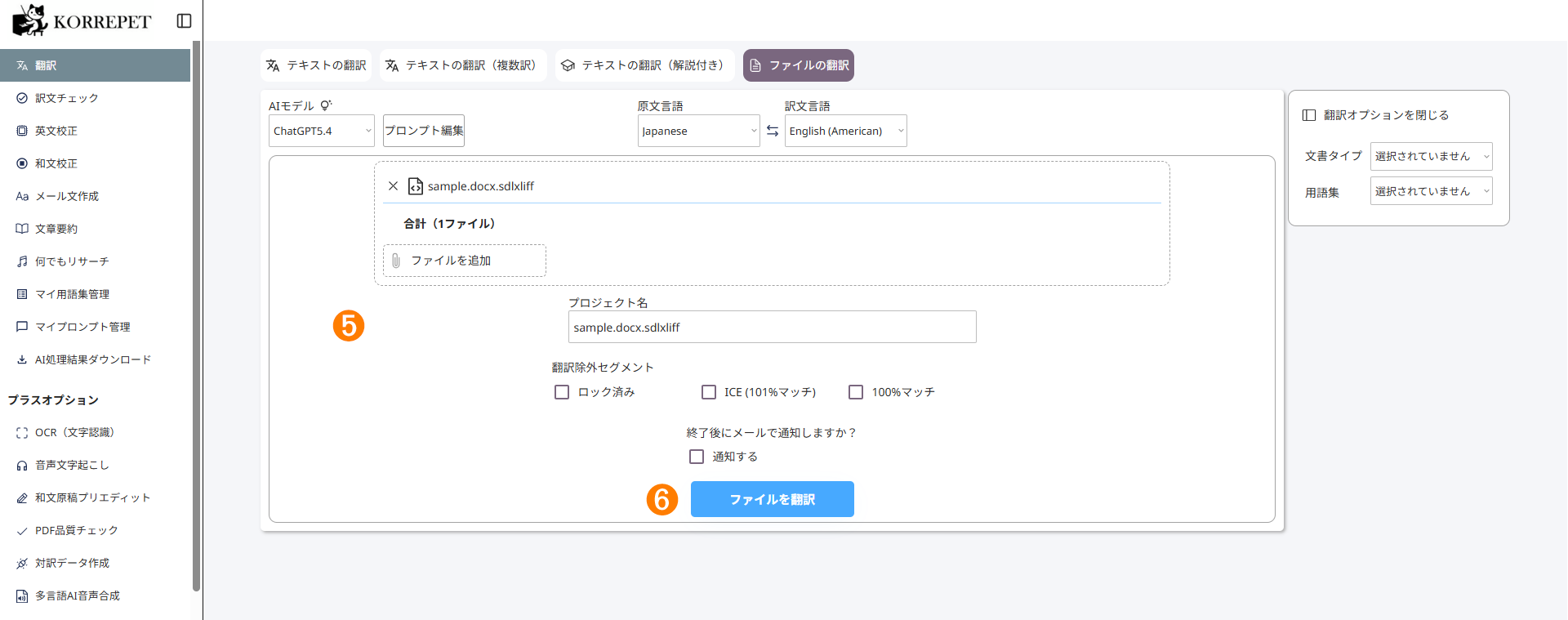Viewport: 1568px width, 620px height.
Task: Open the 訳文言語 English (American) dropdown
Action: pyautogui.click(x=846, y=131)
